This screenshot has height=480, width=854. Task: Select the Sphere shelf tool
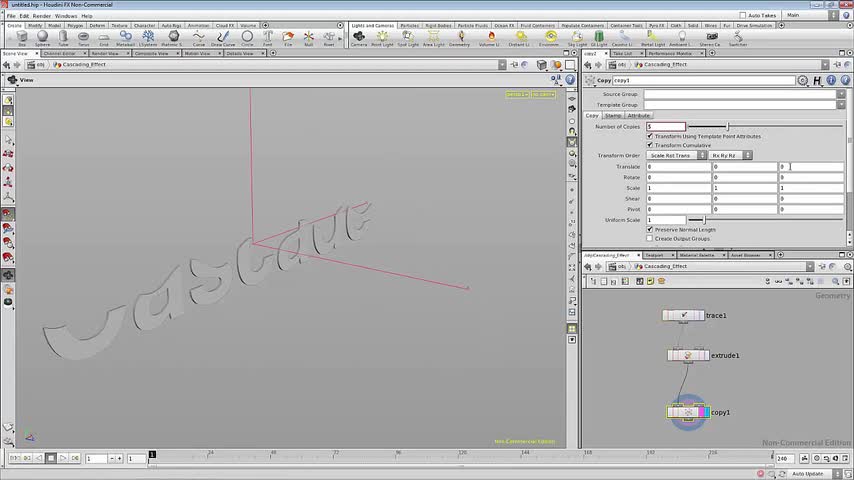click(42, 38)
